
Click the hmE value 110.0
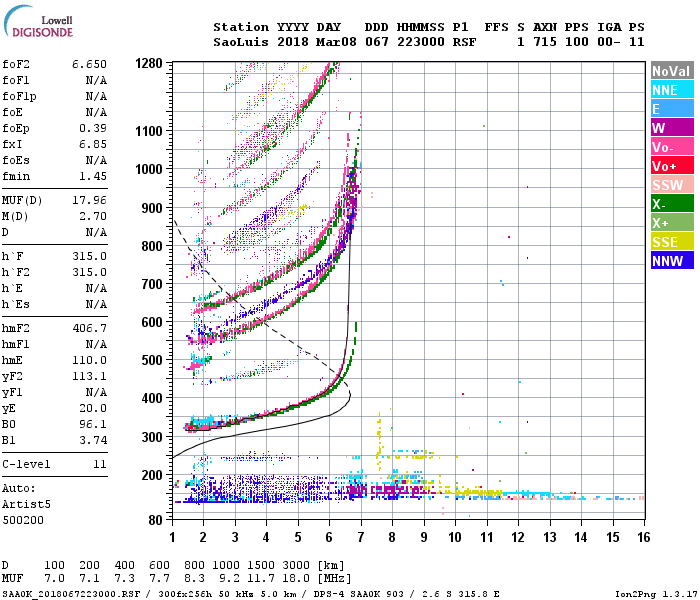coord(89,360)
